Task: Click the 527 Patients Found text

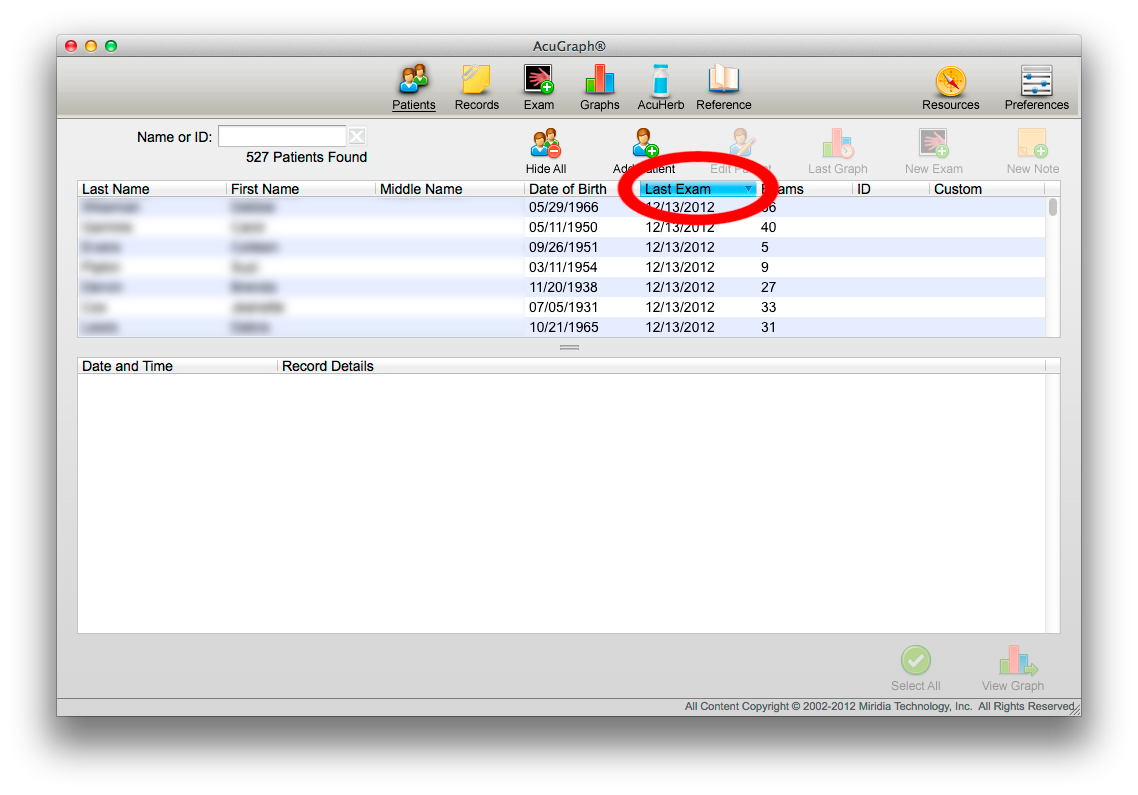Action: click(x=306, y=157)
